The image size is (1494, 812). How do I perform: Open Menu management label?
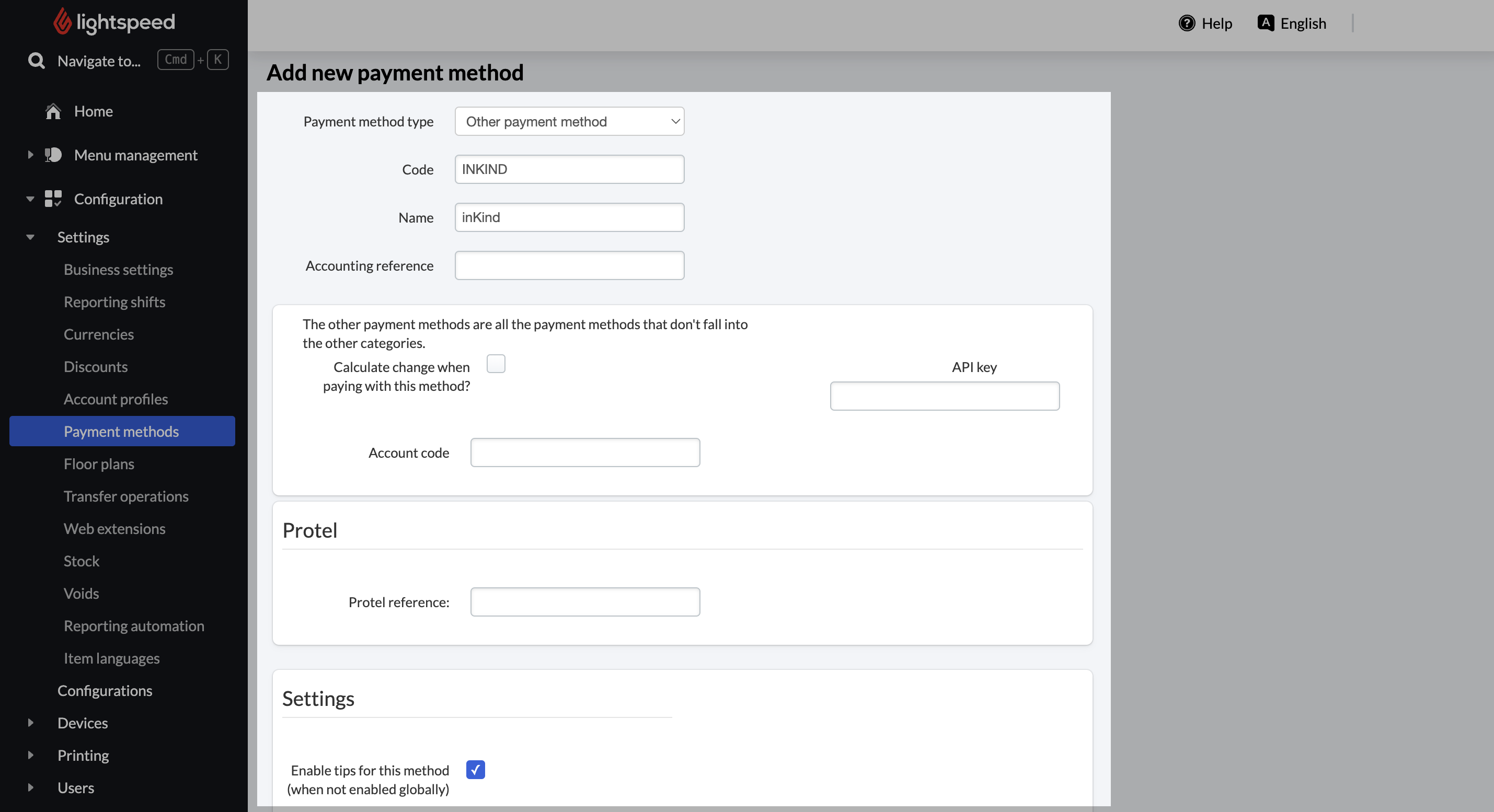click(x=136, y=155)
